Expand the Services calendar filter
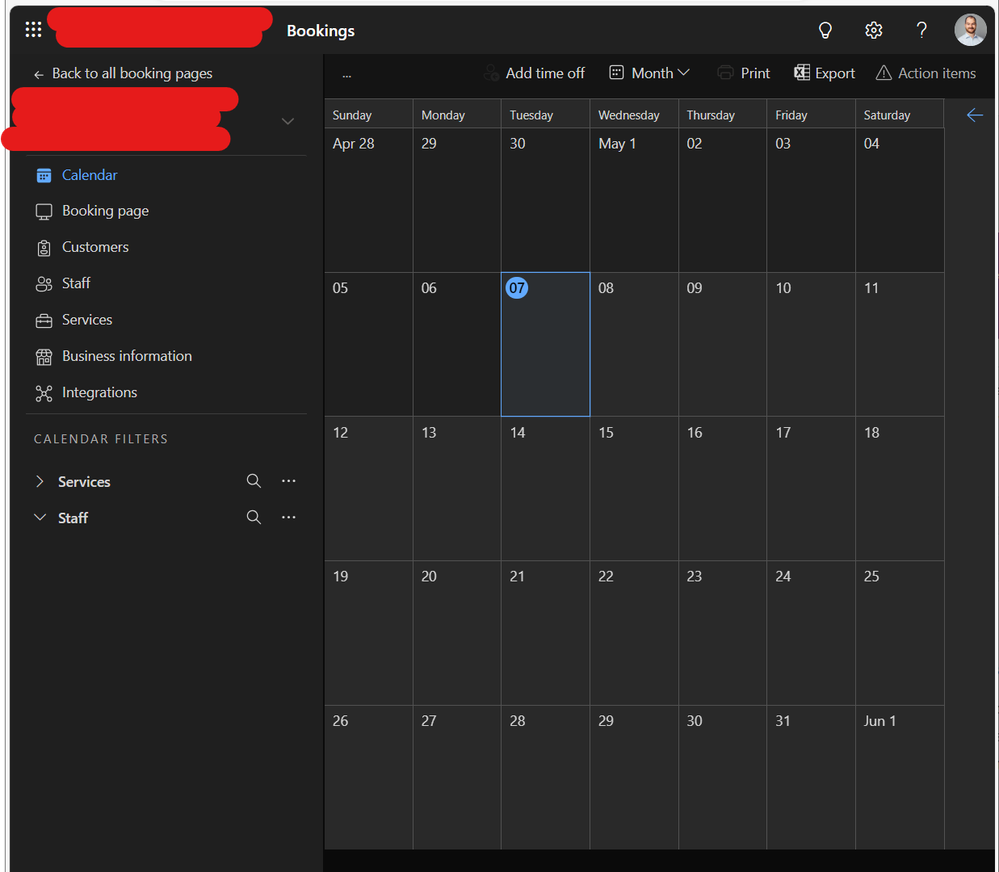 [40, 482]
